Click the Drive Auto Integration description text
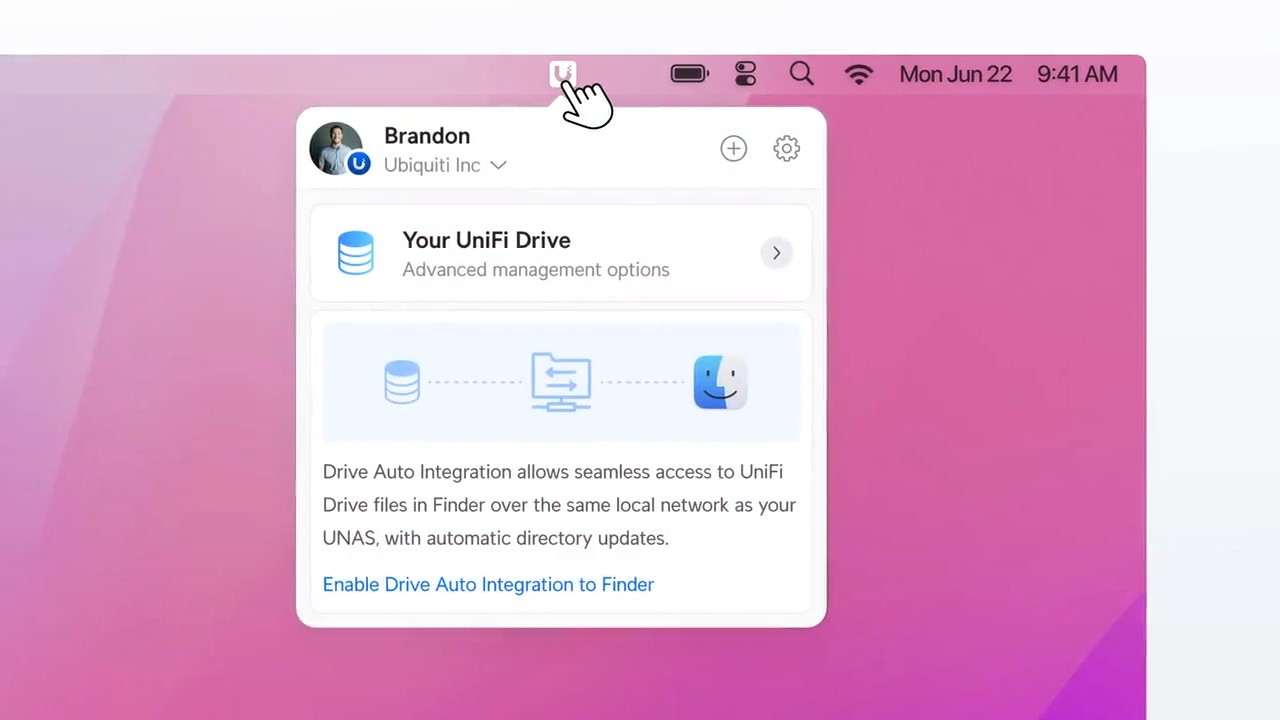The height and width of the screenshot is (720, 1280). coord(559,505)
